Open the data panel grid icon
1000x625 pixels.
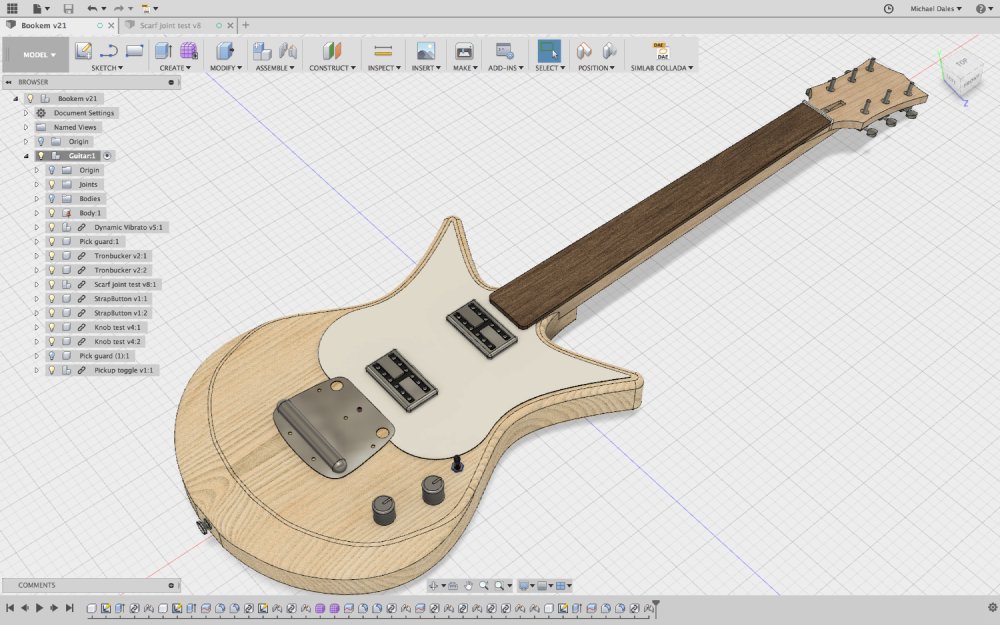coord(11,8)
